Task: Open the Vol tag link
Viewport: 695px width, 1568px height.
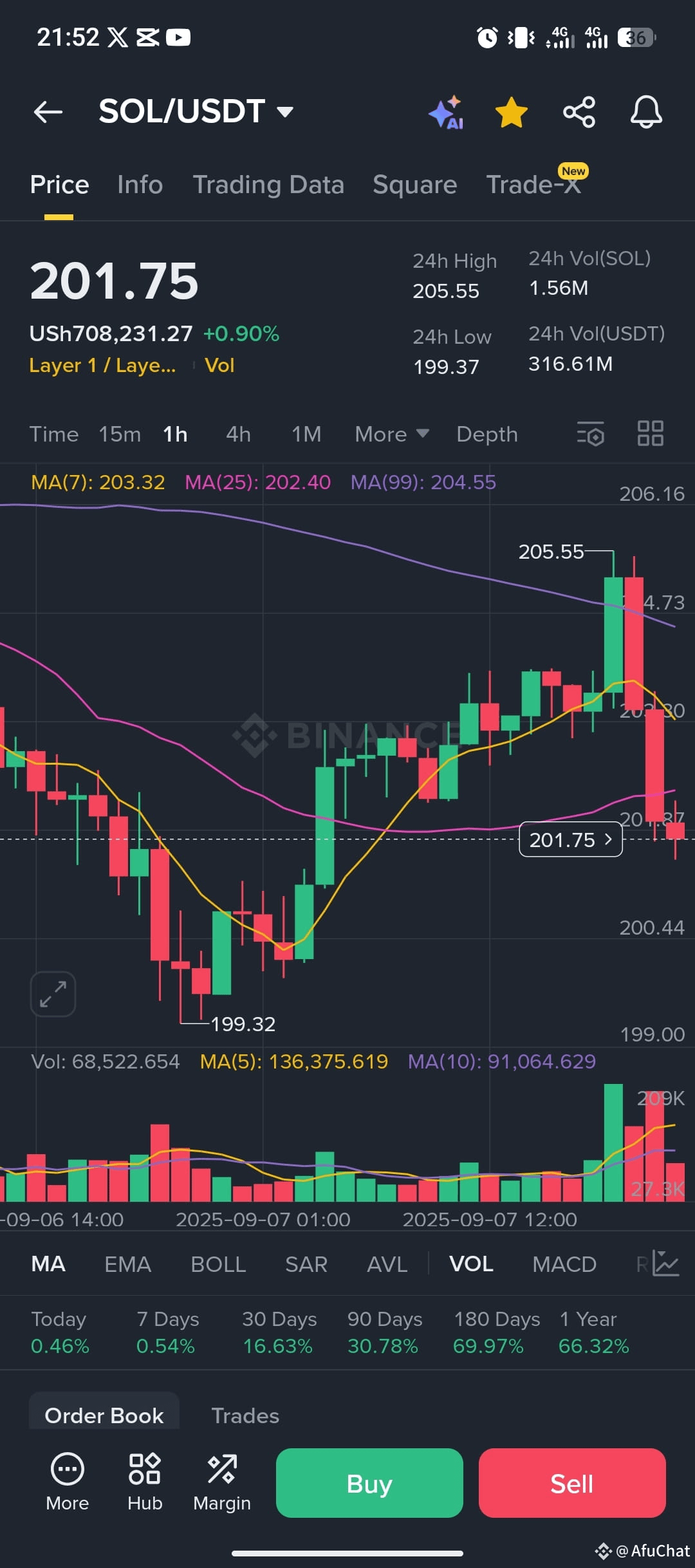Action: point(219,366)
